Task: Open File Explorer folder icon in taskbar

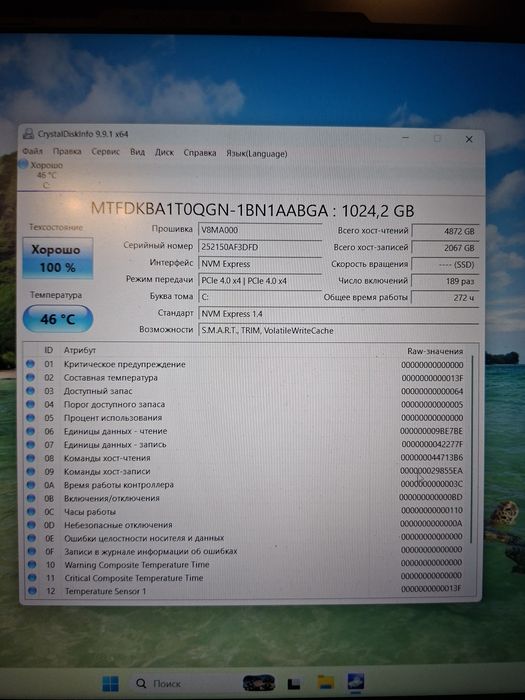Action: coord(325,683)
